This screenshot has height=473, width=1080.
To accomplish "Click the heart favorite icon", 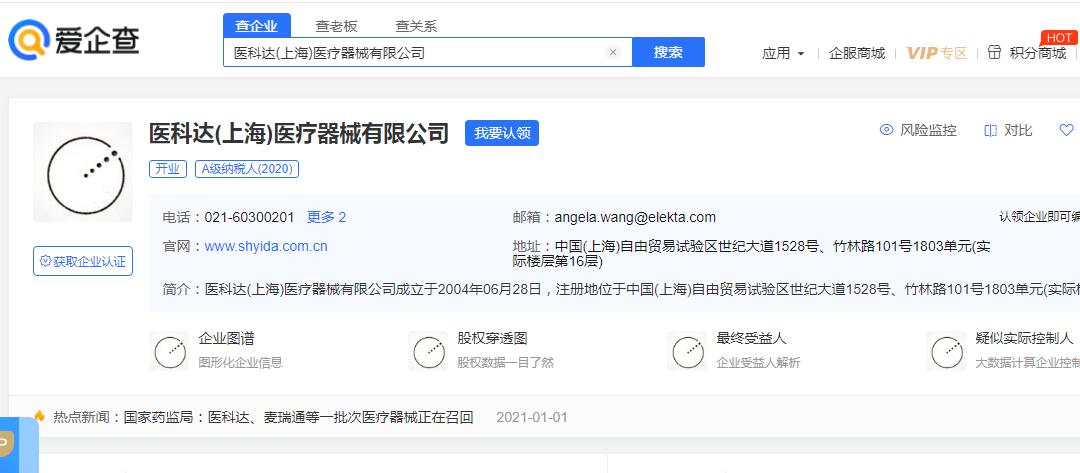I will pyautogui.click(x=1066, y=130).
